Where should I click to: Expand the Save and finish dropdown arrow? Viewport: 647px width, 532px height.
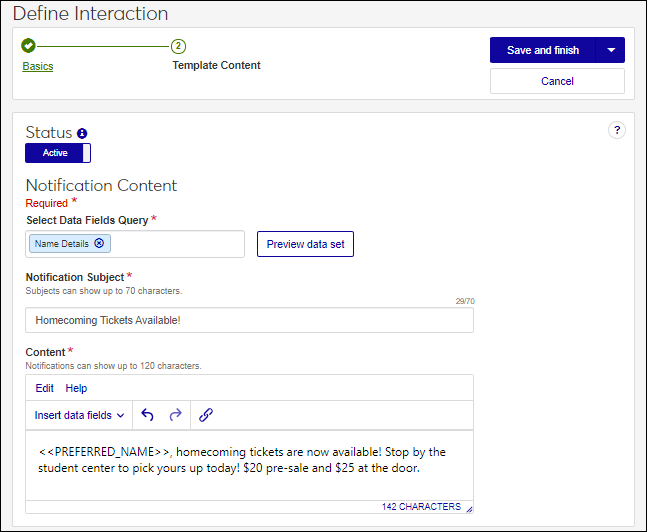(610, 50)
